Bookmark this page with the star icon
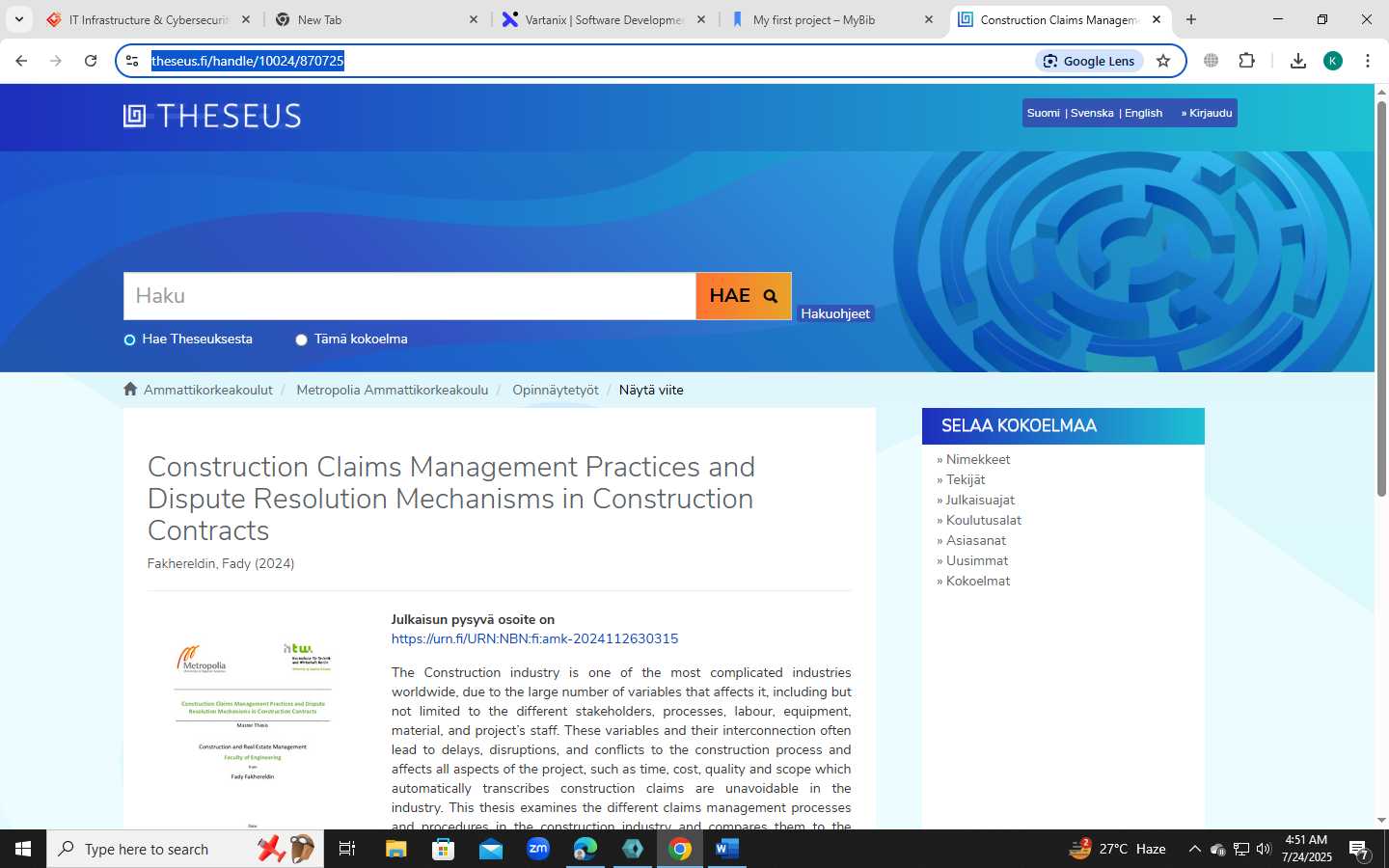This screenshot has height=868, width=1389. [1163, 61]
